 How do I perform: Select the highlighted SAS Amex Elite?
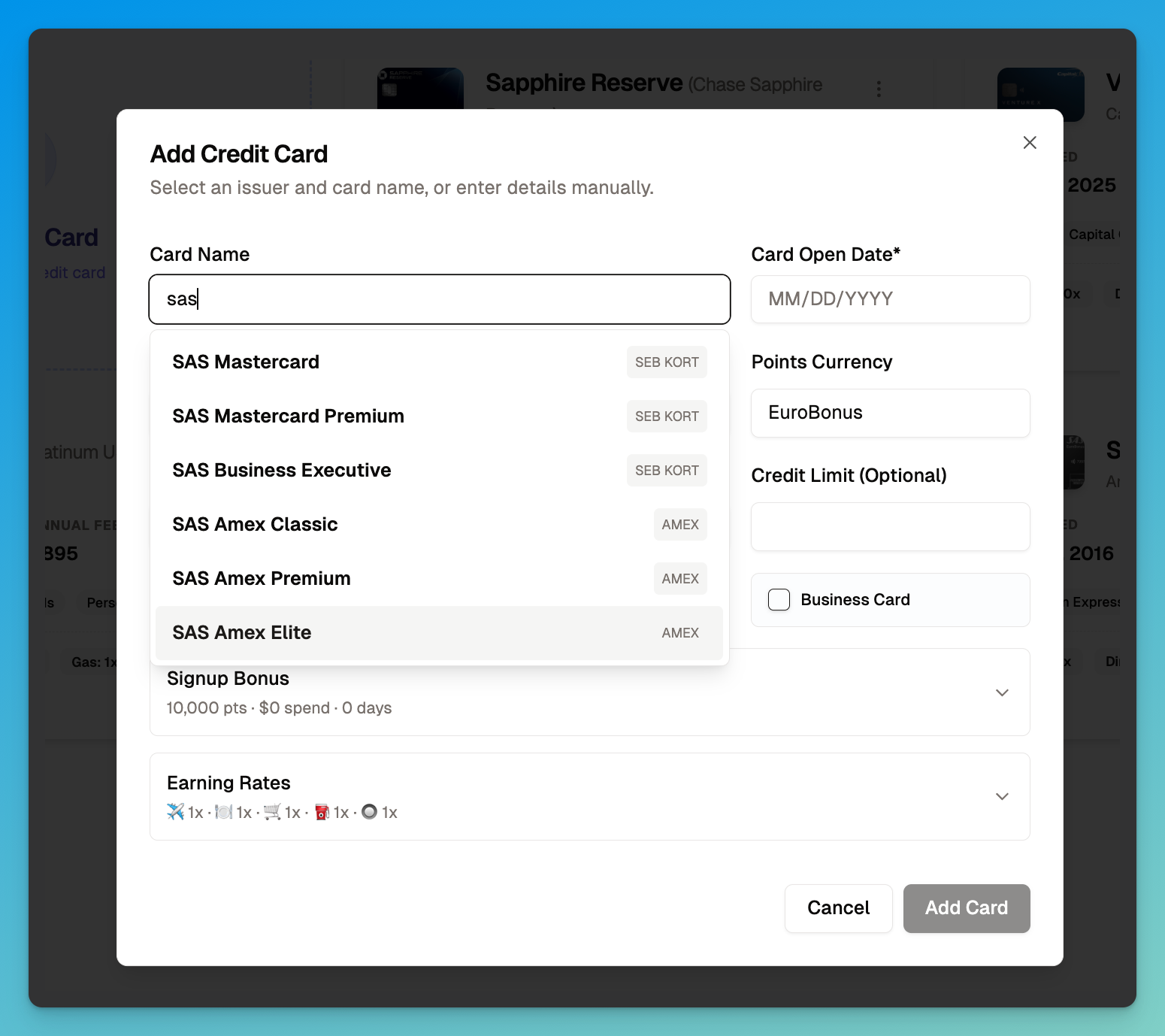(440, 633)
